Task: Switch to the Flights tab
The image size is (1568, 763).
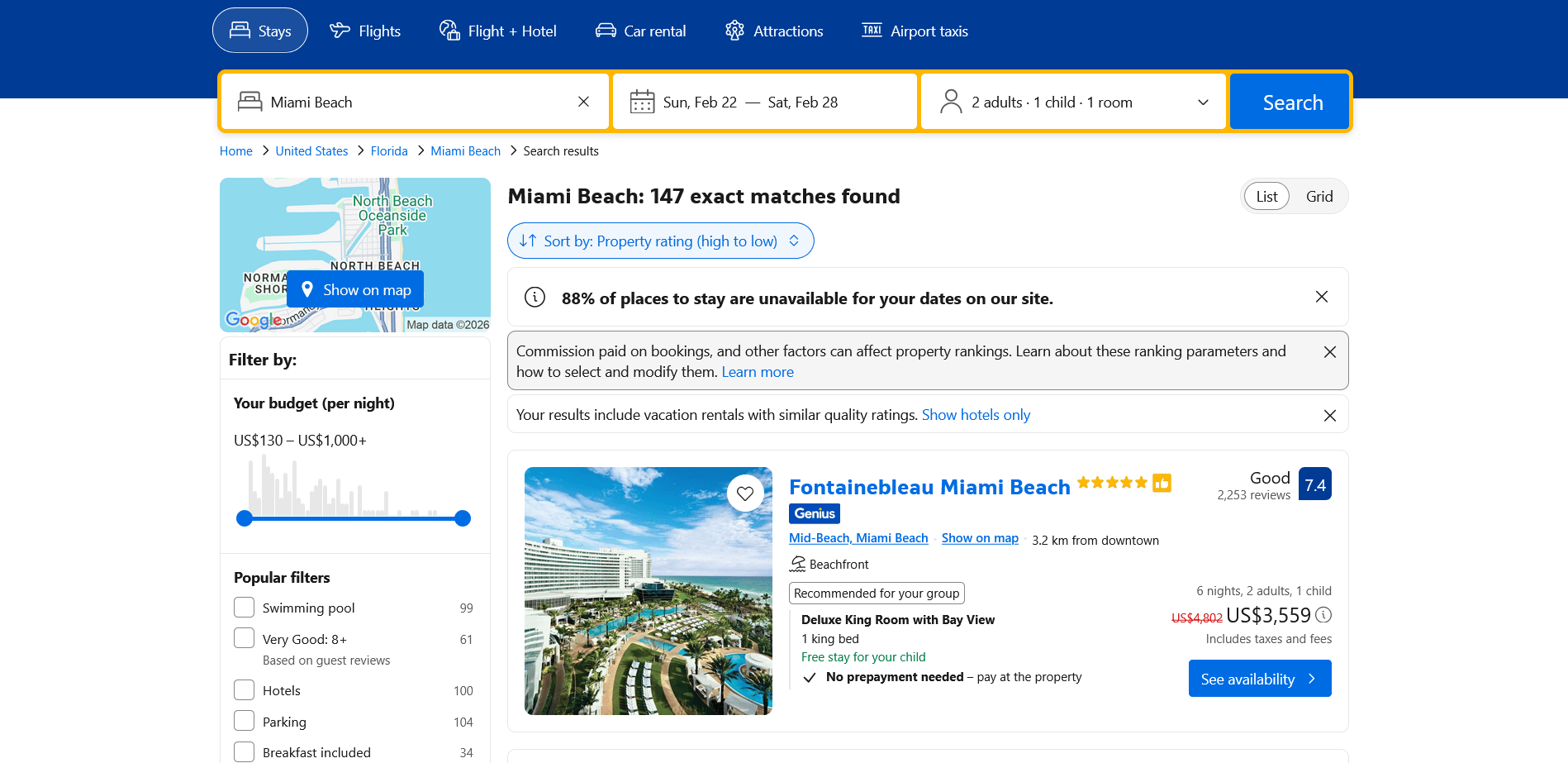Action: 365,31
